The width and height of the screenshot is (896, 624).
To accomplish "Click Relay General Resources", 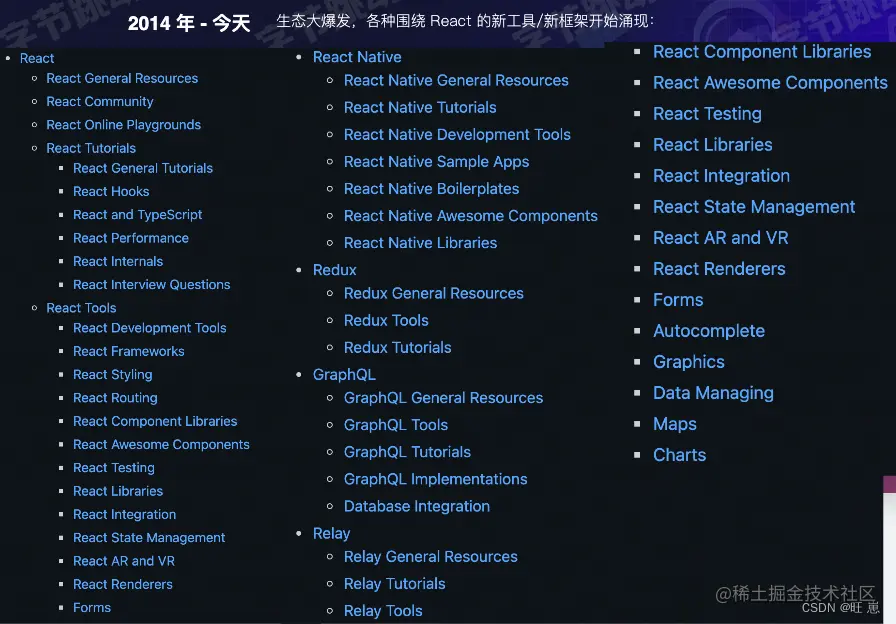I will pos(431,557).
